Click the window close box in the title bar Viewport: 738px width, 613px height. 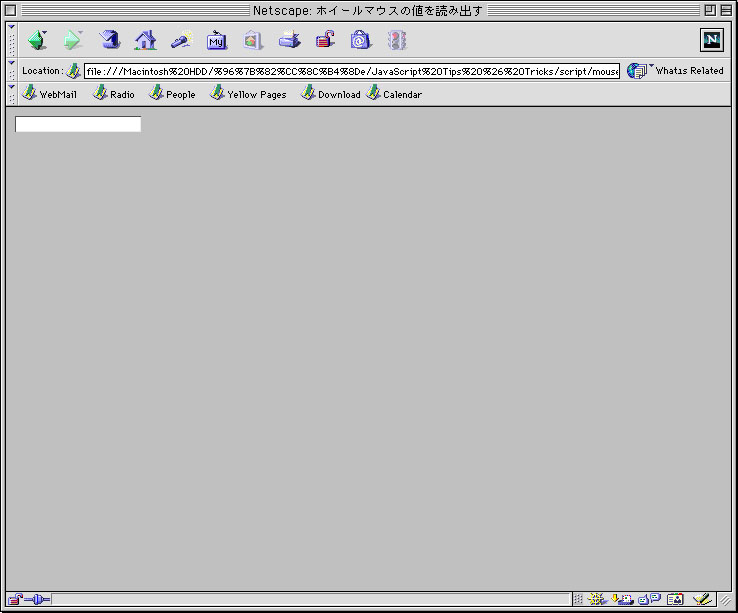(x=10, y=10)
